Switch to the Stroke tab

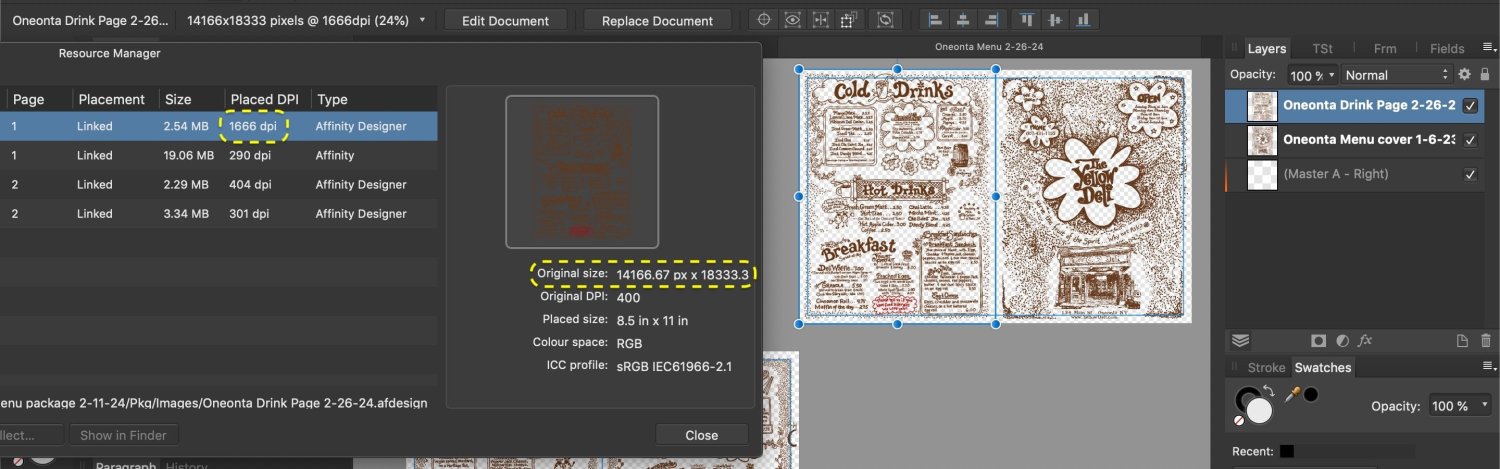point(1266,368)
